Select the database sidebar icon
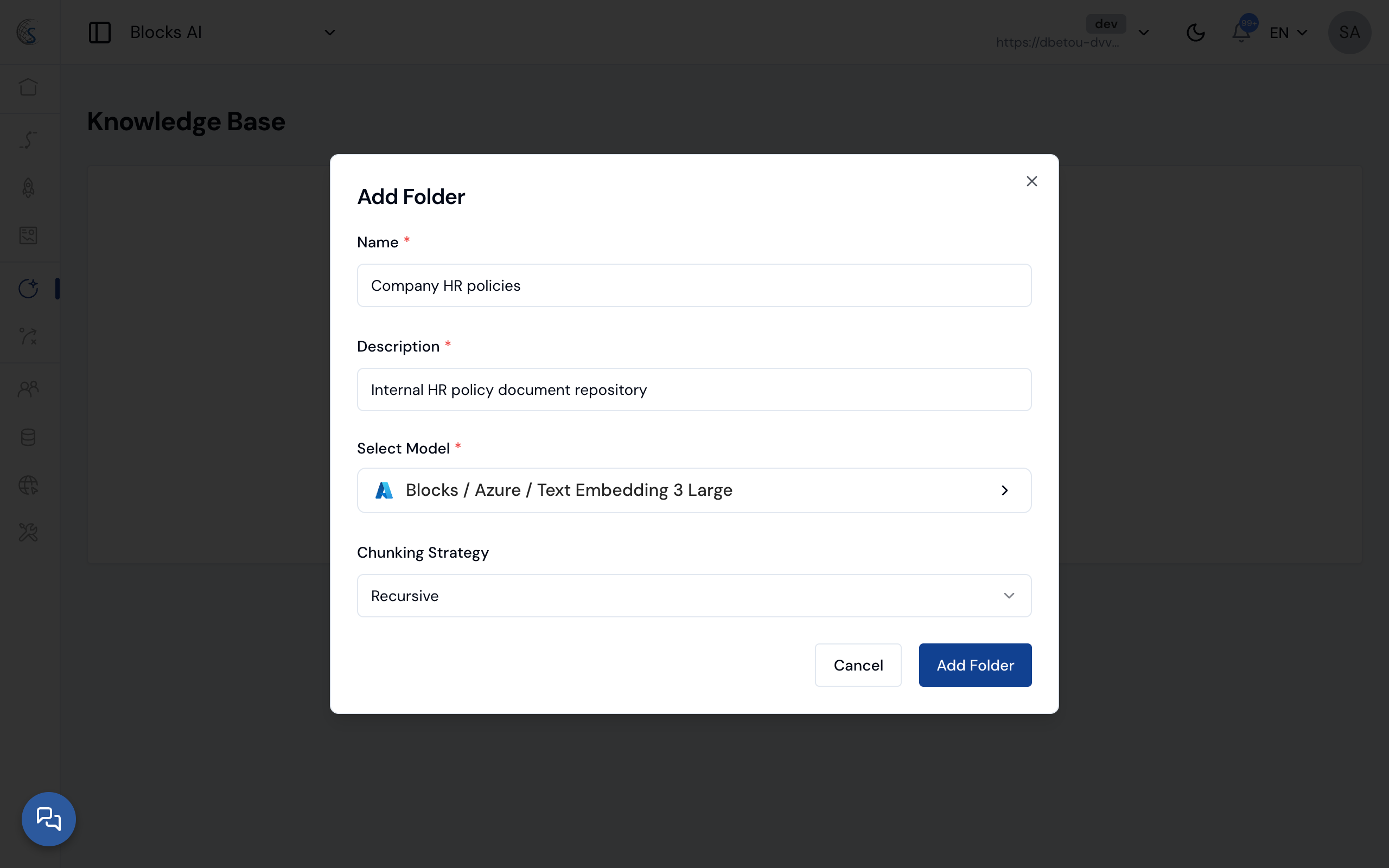Image resolution: width=1389 pixels, height=868 pixels. coord(28,437)
